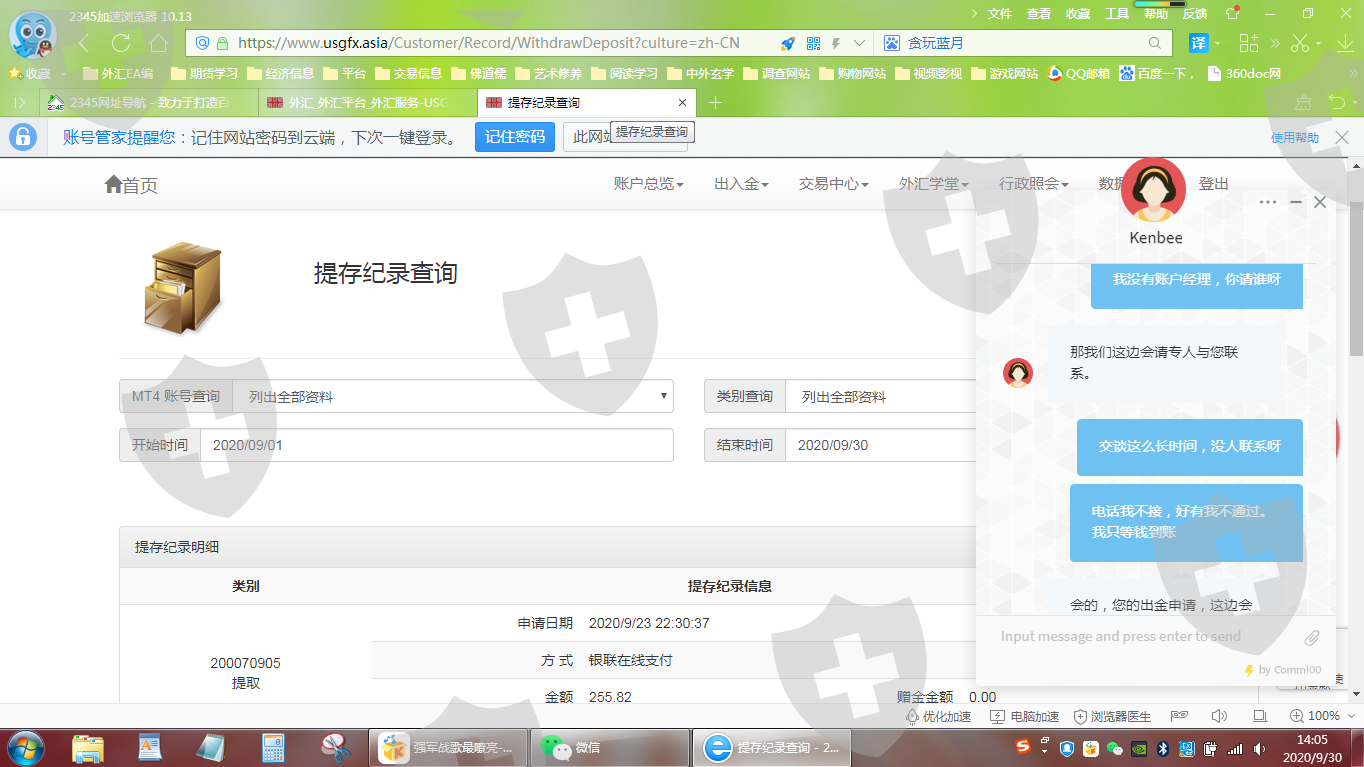The image size is (1364, 767).
Task: Toggle browser sound mute in status bar
Action: [x=1218, y=716]
